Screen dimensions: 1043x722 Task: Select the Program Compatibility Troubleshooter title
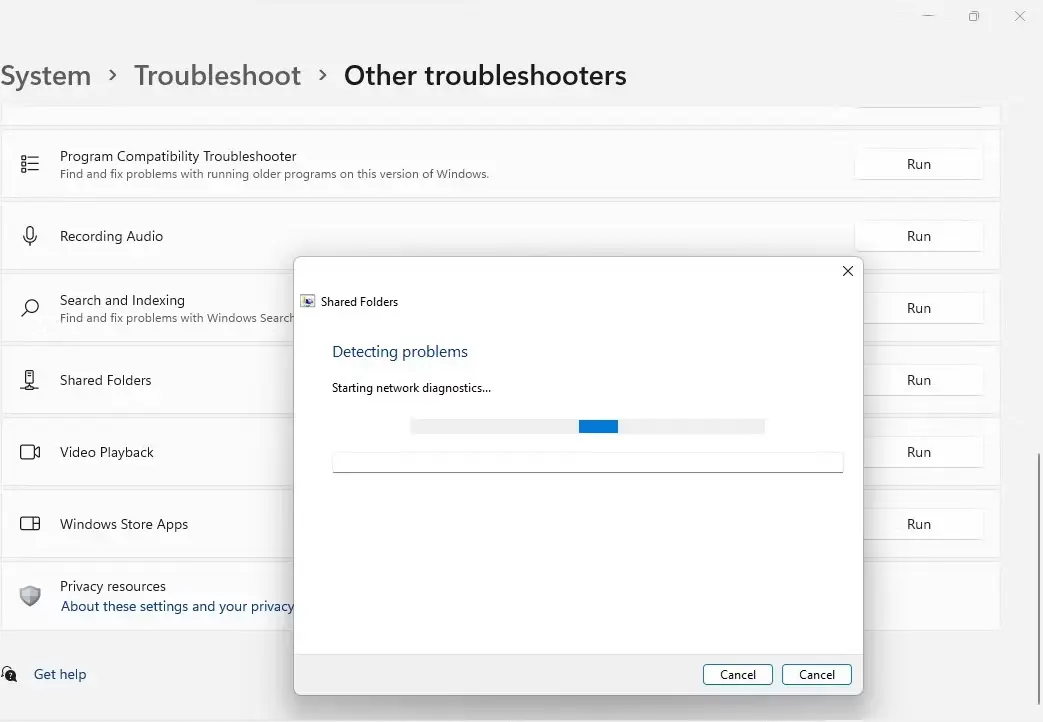178,156
